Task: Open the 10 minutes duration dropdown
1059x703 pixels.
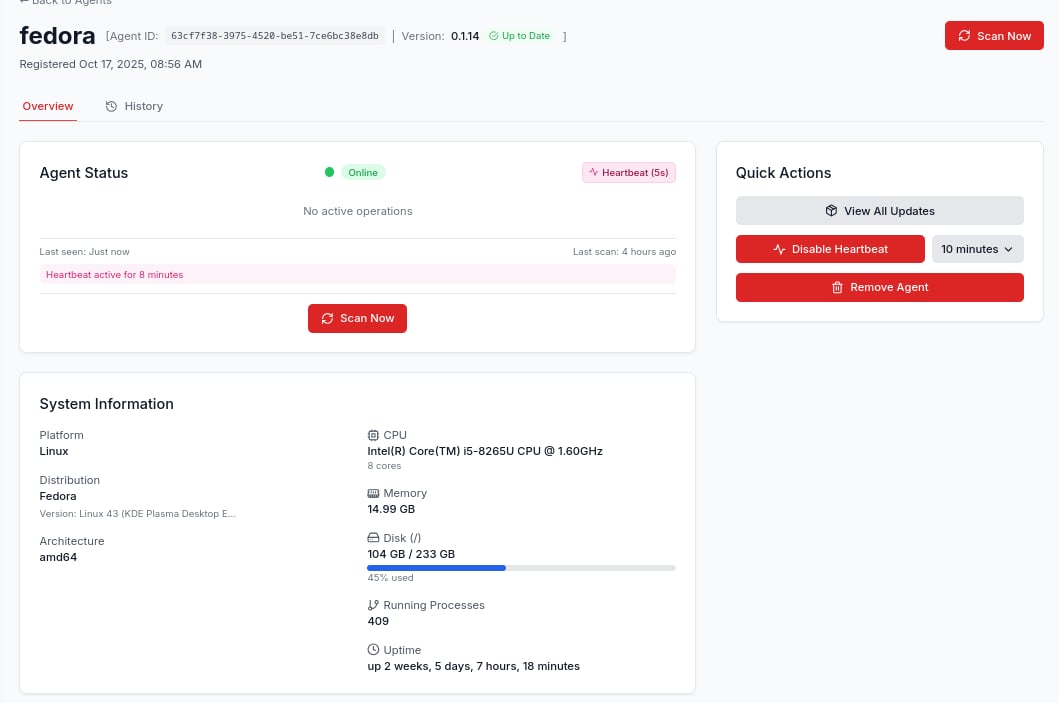Action: point(977,249)
